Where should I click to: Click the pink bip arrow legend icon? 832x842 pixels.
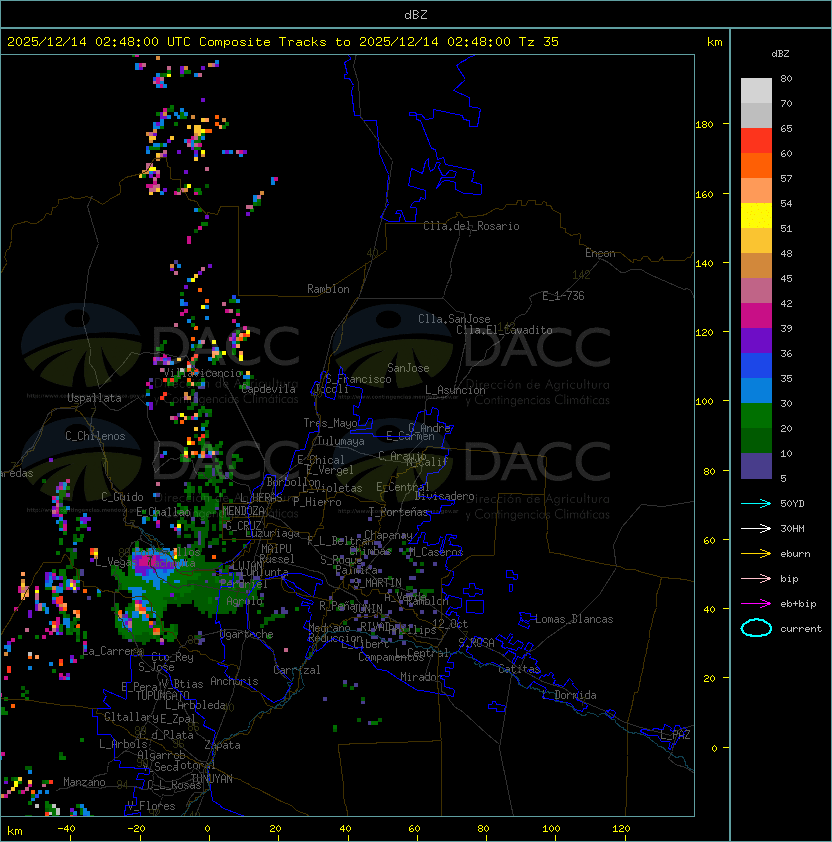pyautogui.click(x=756, y=578)
